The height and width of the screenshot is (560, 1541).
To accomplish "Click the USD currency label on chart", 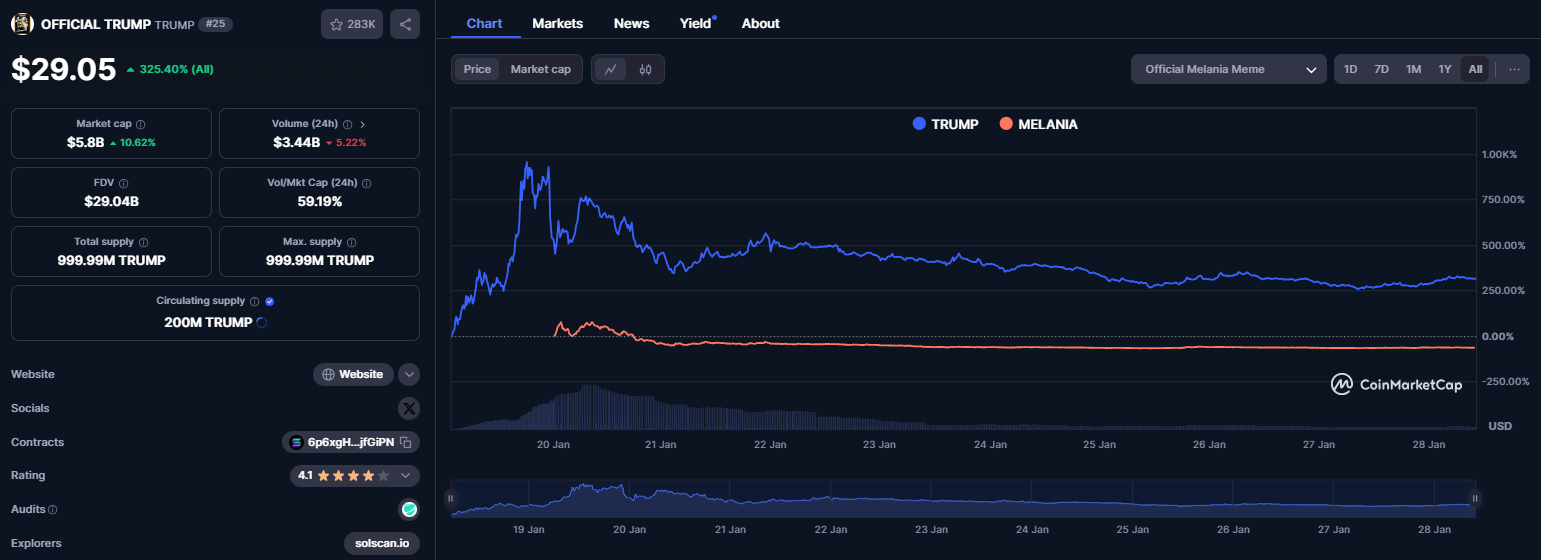I will (x=1499, y=426).
